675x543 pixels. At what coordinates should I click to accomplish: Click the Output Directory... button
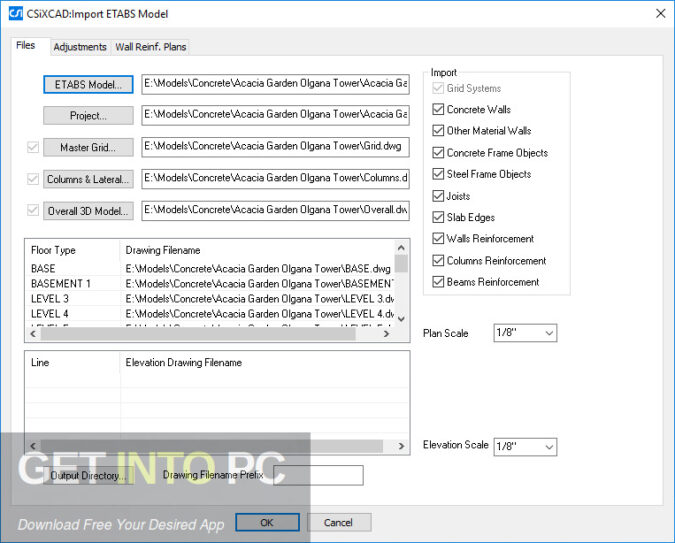coord(88,475)
